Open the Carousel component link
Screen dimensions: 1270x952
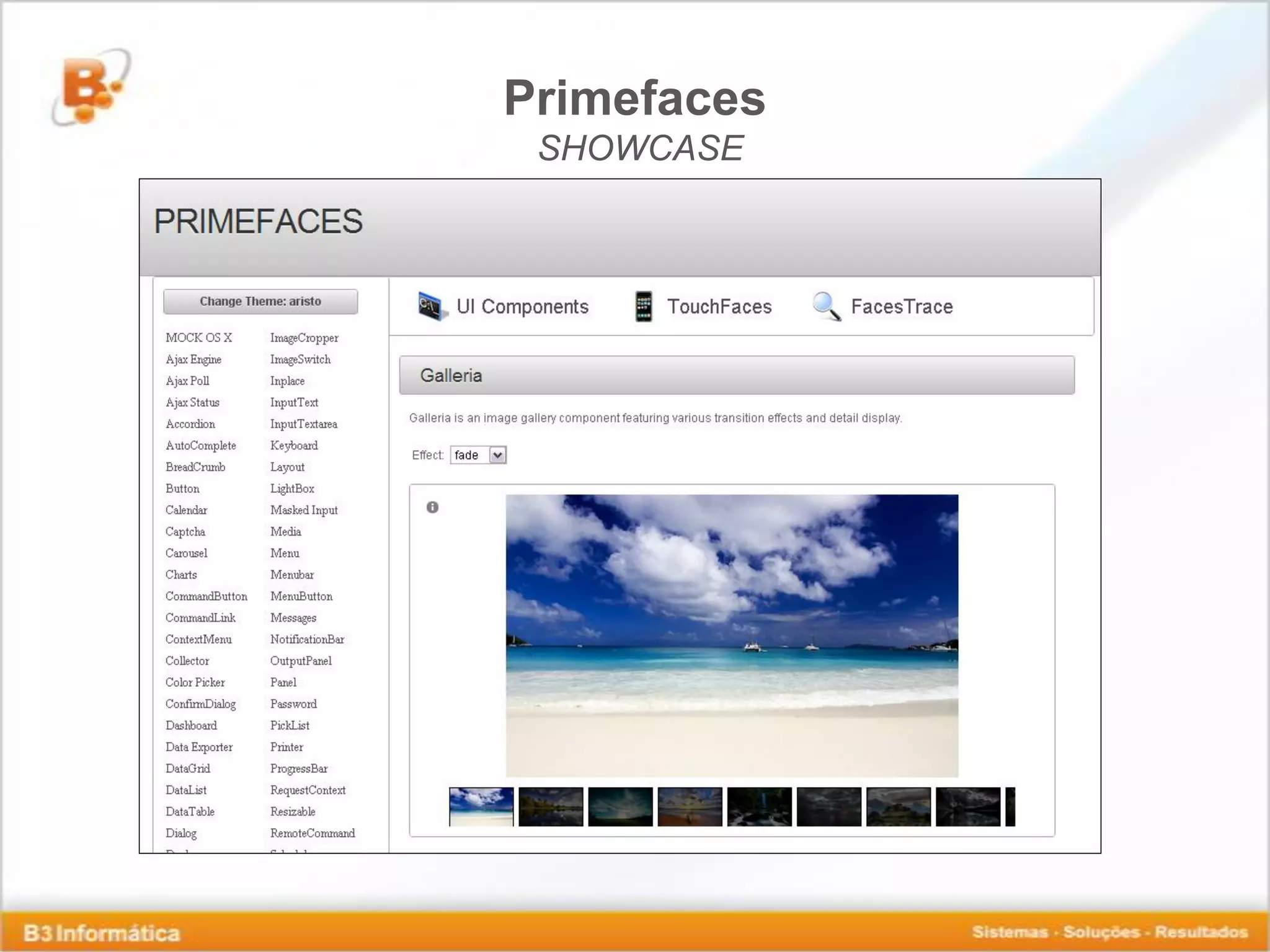(186, 553)
